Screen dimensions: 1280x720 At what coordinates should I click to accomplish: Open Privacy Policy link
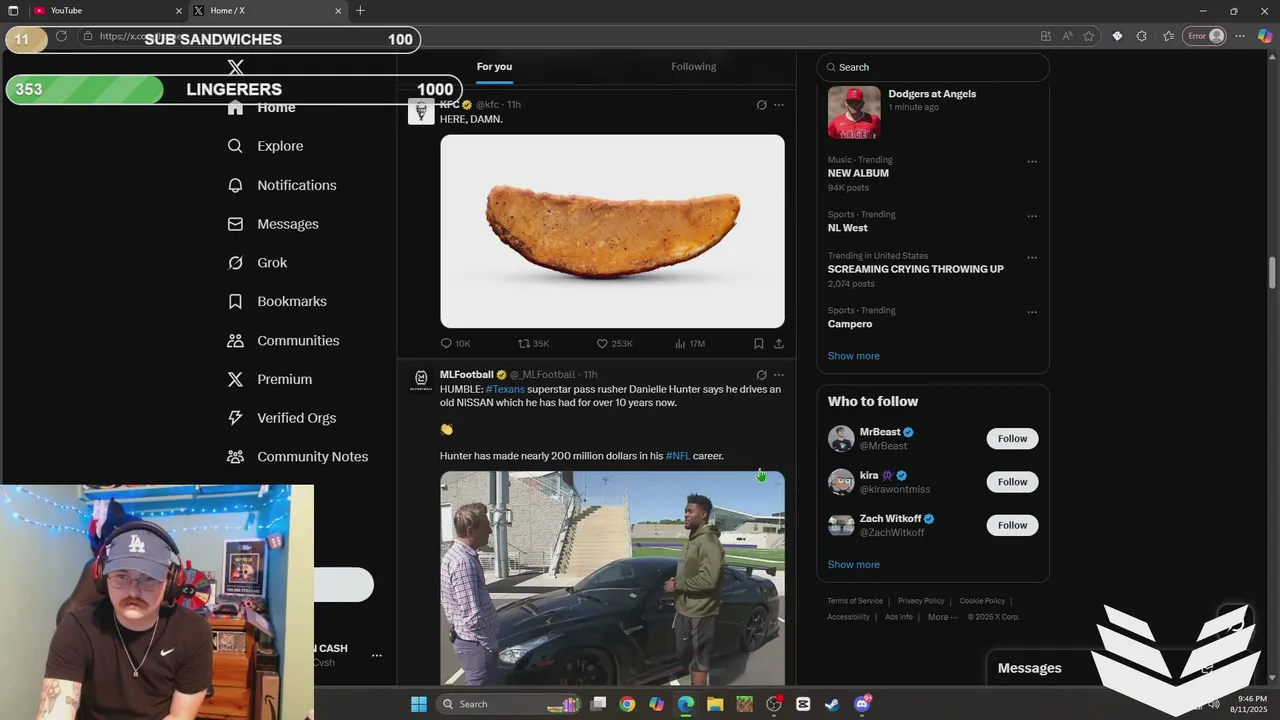[x=921, y=601]
